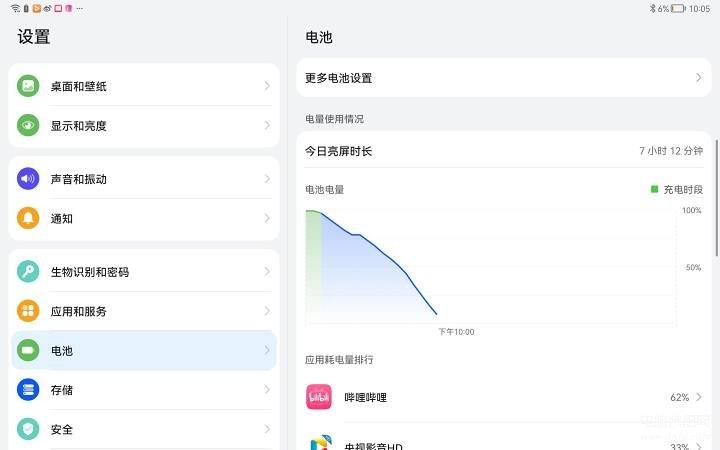Open the 通知 bell icon
720x450 pixels.
[x=28, y=218]
